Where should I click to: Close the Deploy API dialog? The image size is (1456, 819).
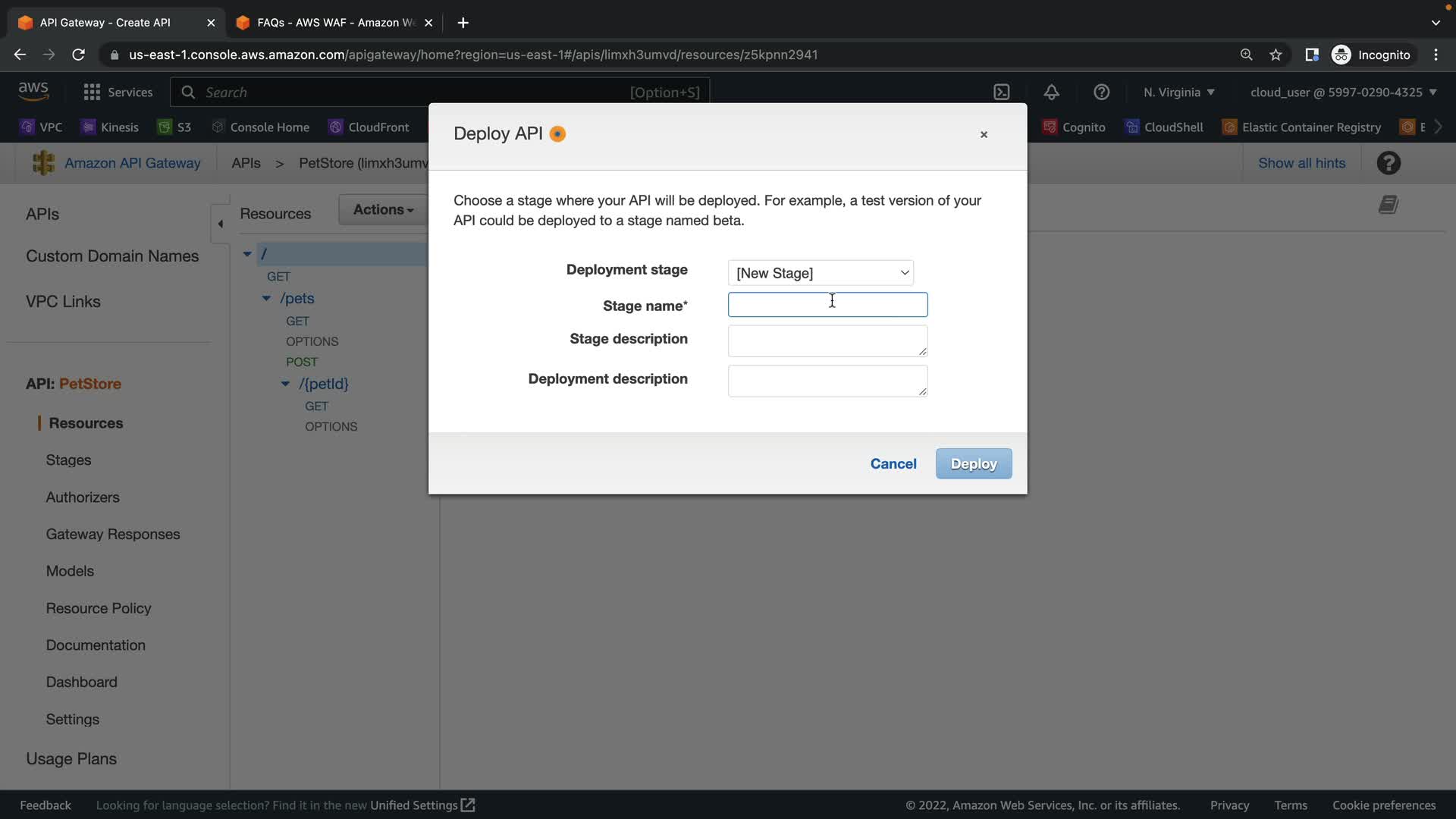[x=984, y=135]
